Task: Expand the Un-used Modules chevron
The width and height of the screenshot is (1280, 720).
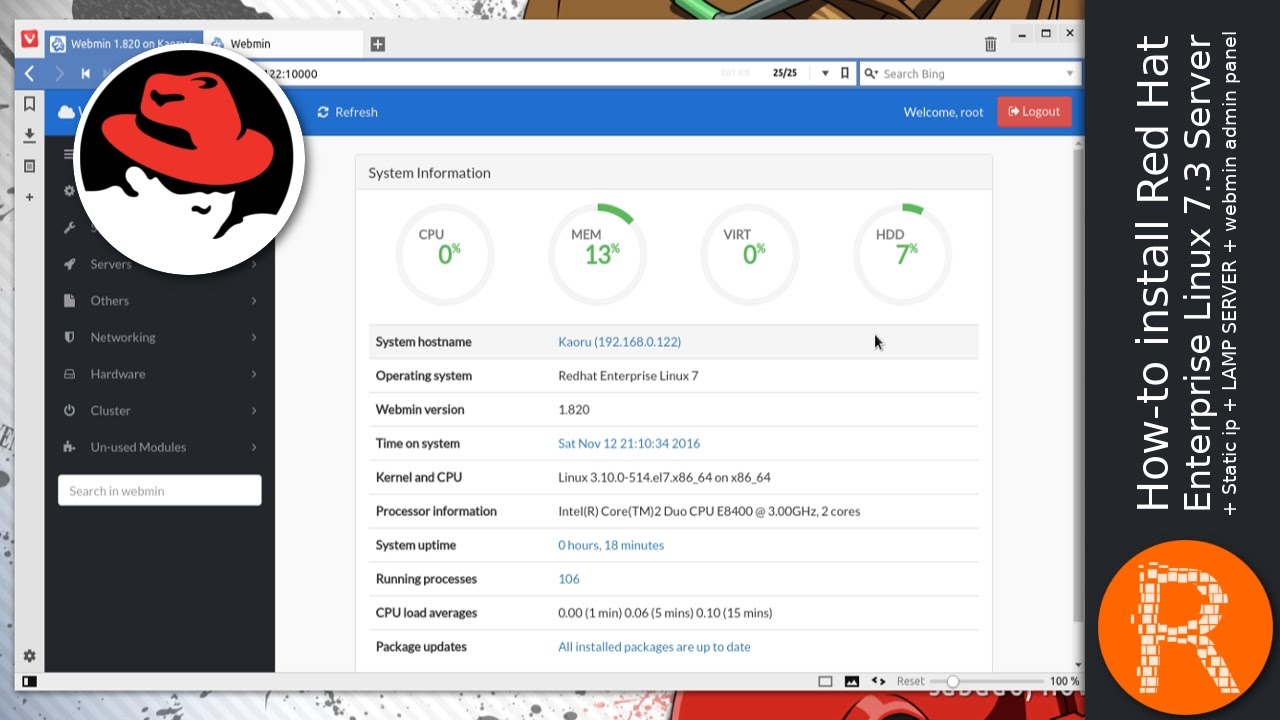Action: click(x=254, y=447)
